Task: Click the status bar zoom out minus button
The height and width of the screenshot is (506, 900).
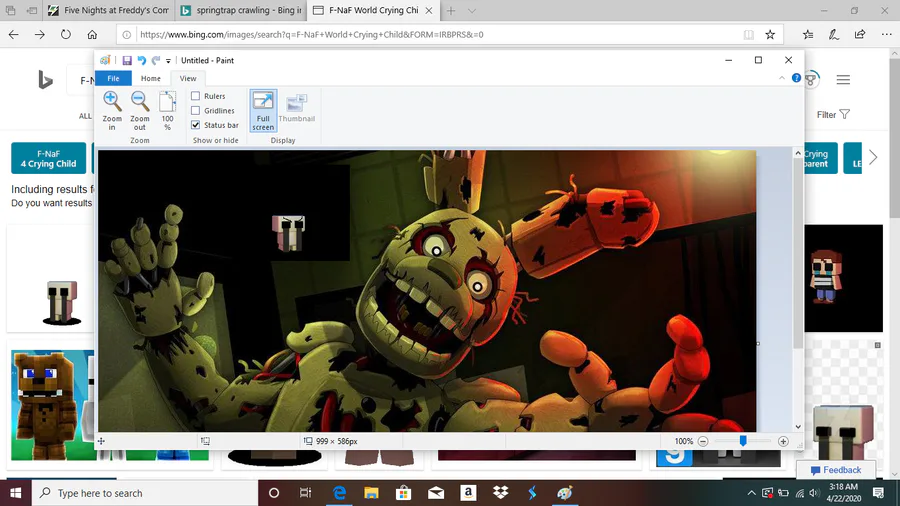Action: point(703,441)
